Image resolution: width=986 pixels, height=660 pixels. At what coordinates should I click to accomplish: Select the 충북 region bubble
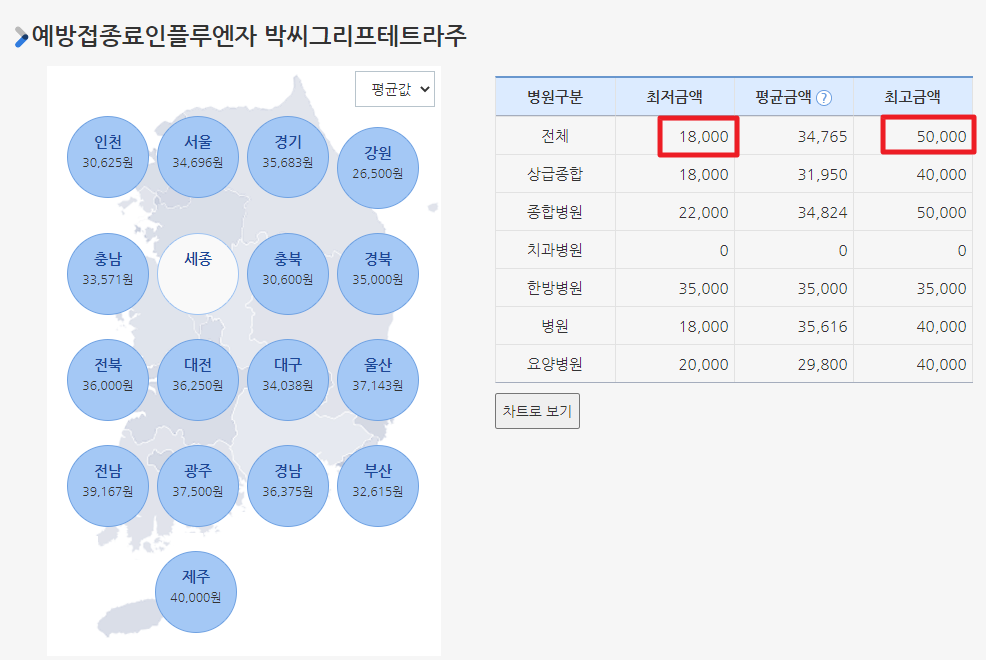tap(288, 274)
